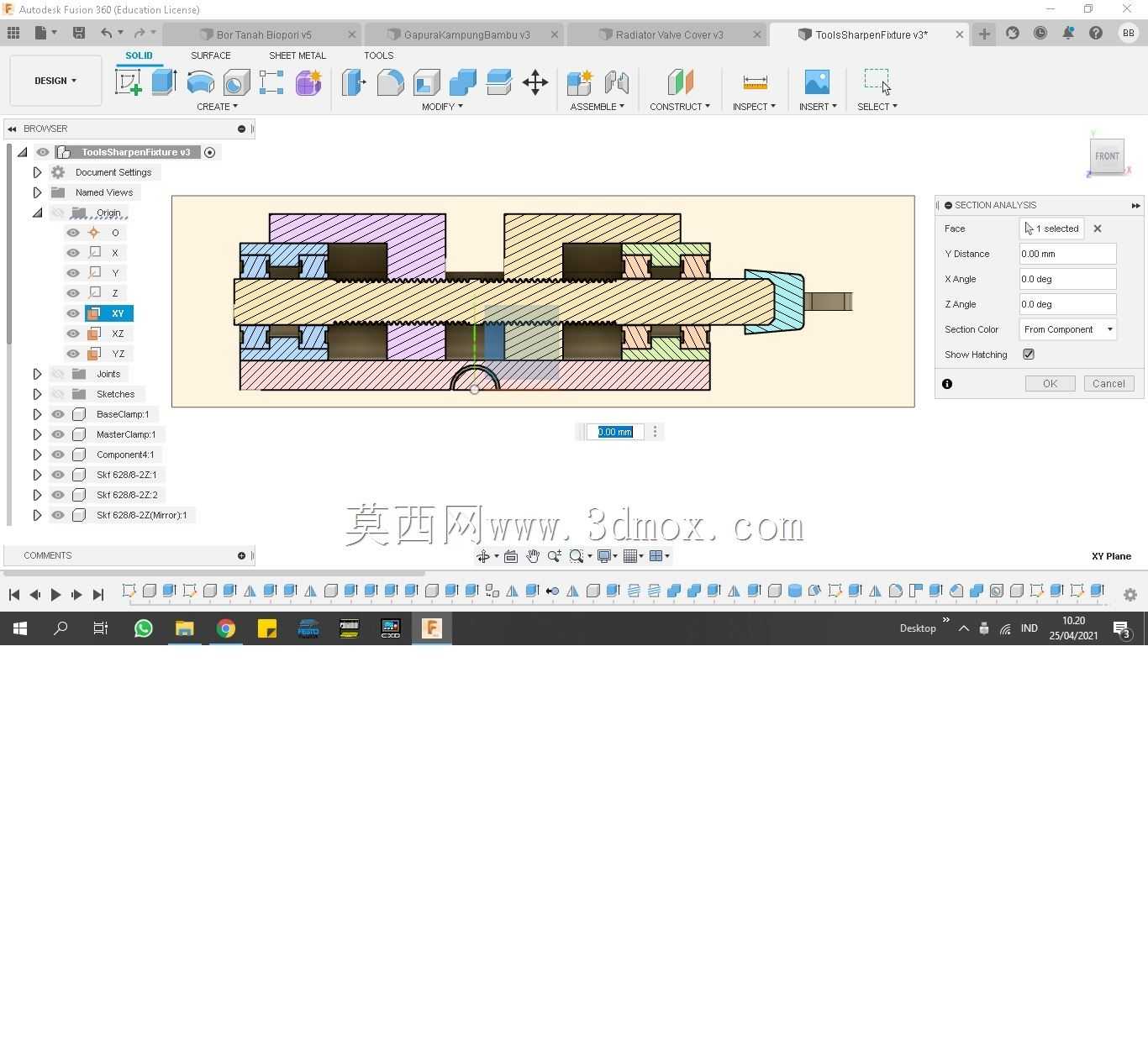Select the Measure tool
Screen dimensions: 1148x1051
[x=755, y=82]
